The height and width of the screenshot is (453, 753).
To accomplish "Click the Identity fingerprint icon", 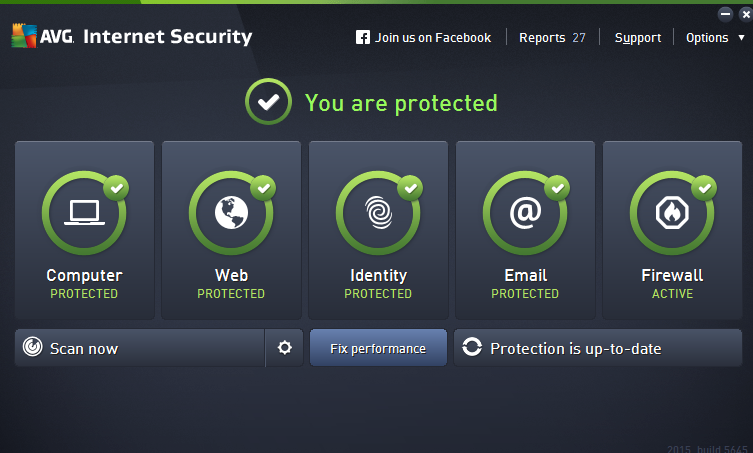I will tap(378, 213).
